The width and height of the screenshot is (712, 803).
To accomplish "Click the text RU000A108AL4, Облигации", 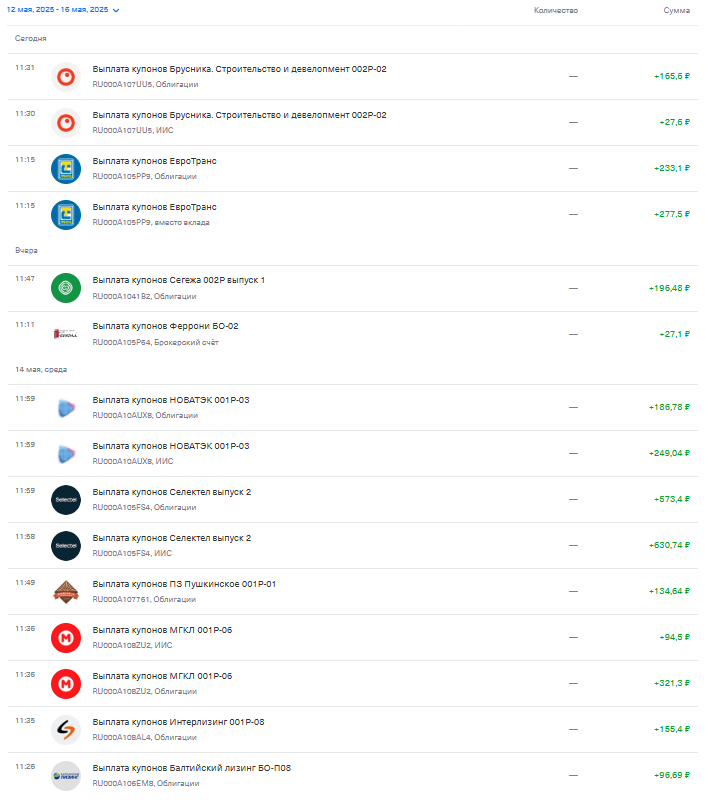I will click(x=144, y=737).
